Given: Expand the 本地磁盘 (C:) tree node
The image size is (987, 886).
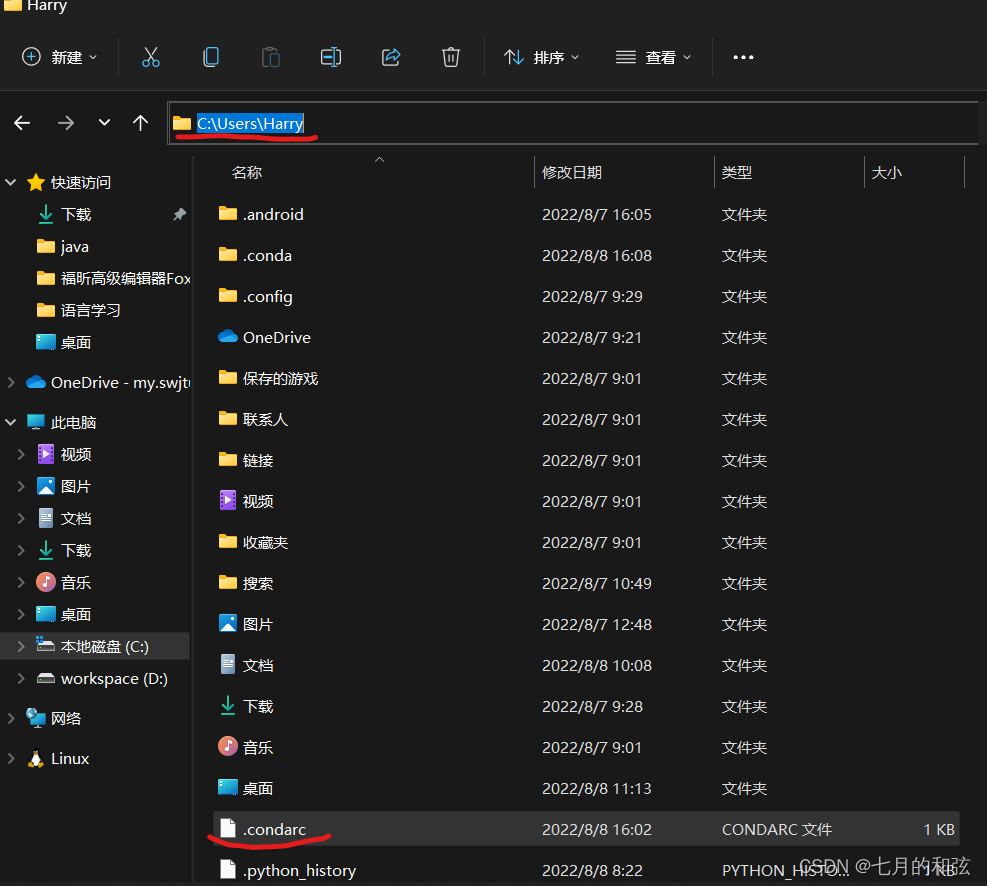Looking at the screenshot, I should click(x=21, y=647).
